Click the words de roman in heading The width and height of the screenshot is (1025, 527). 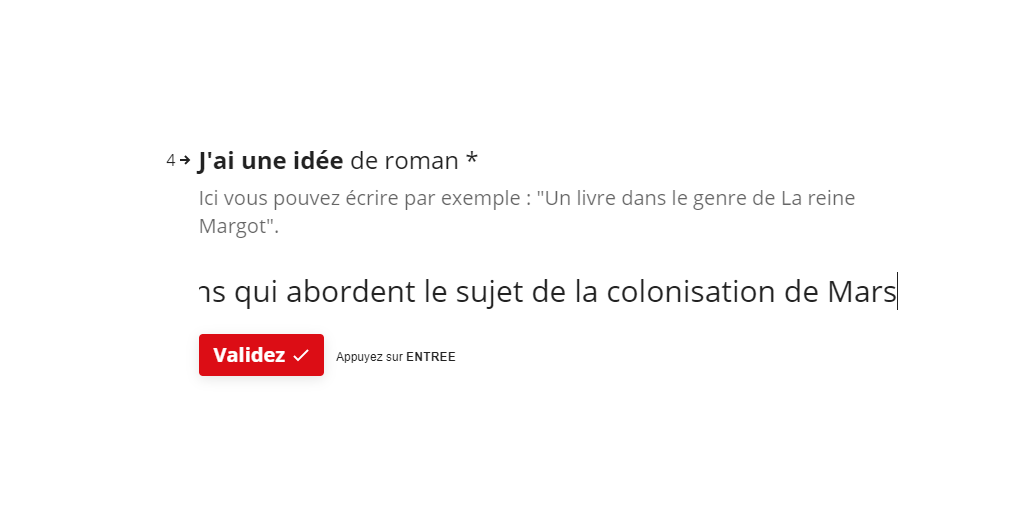(x=405, y=161)
